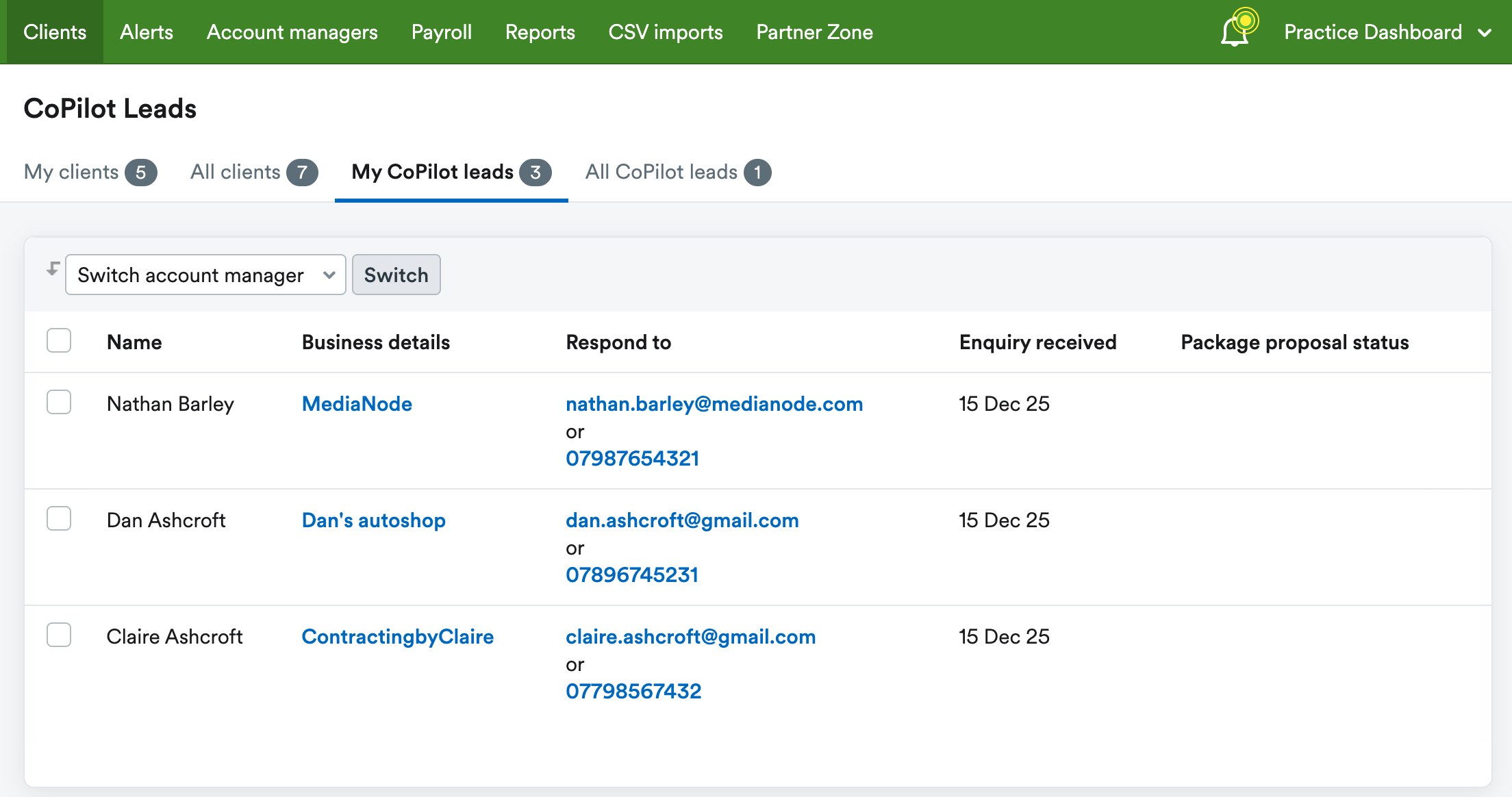Click the name Dan Ashcroft
The width and height of the screenshot is (1512, 797).
click(x=166, y=520)
